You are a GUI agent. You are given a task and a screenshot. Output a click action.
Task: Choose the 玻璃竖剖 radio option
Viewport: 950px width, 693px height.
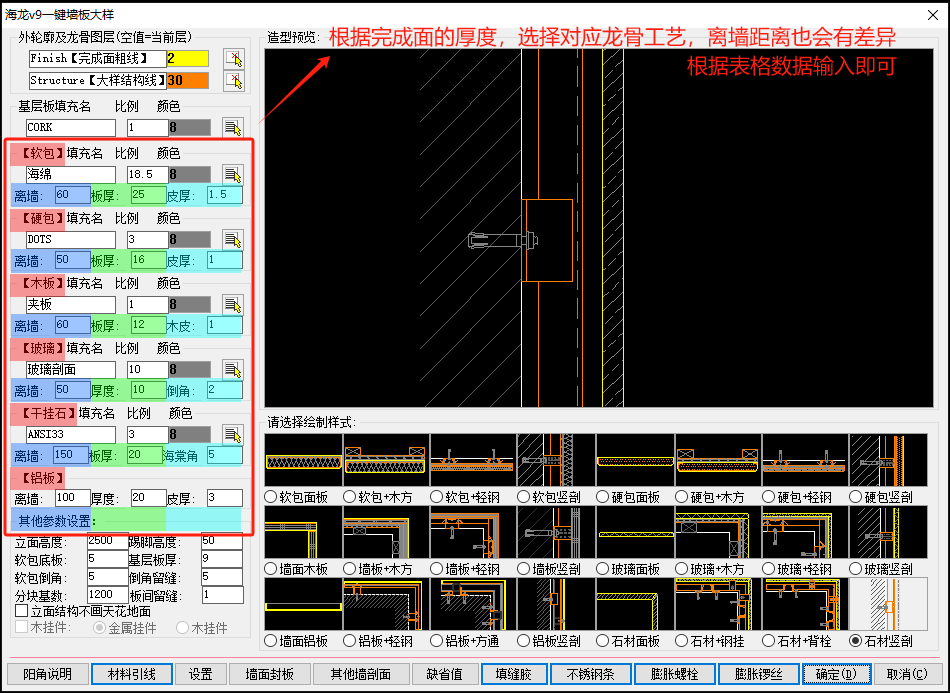coord(856,569)
